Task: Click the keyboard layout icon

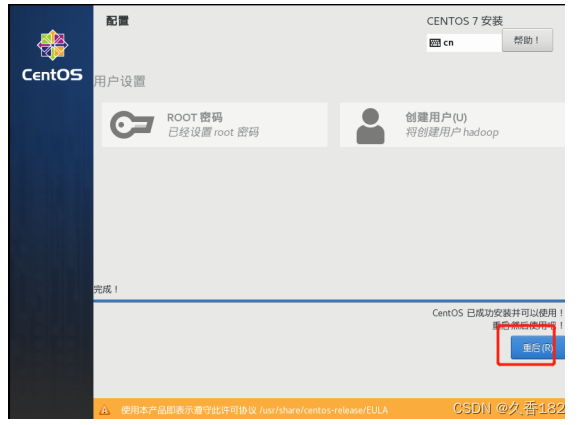Action: click(435, 43)
